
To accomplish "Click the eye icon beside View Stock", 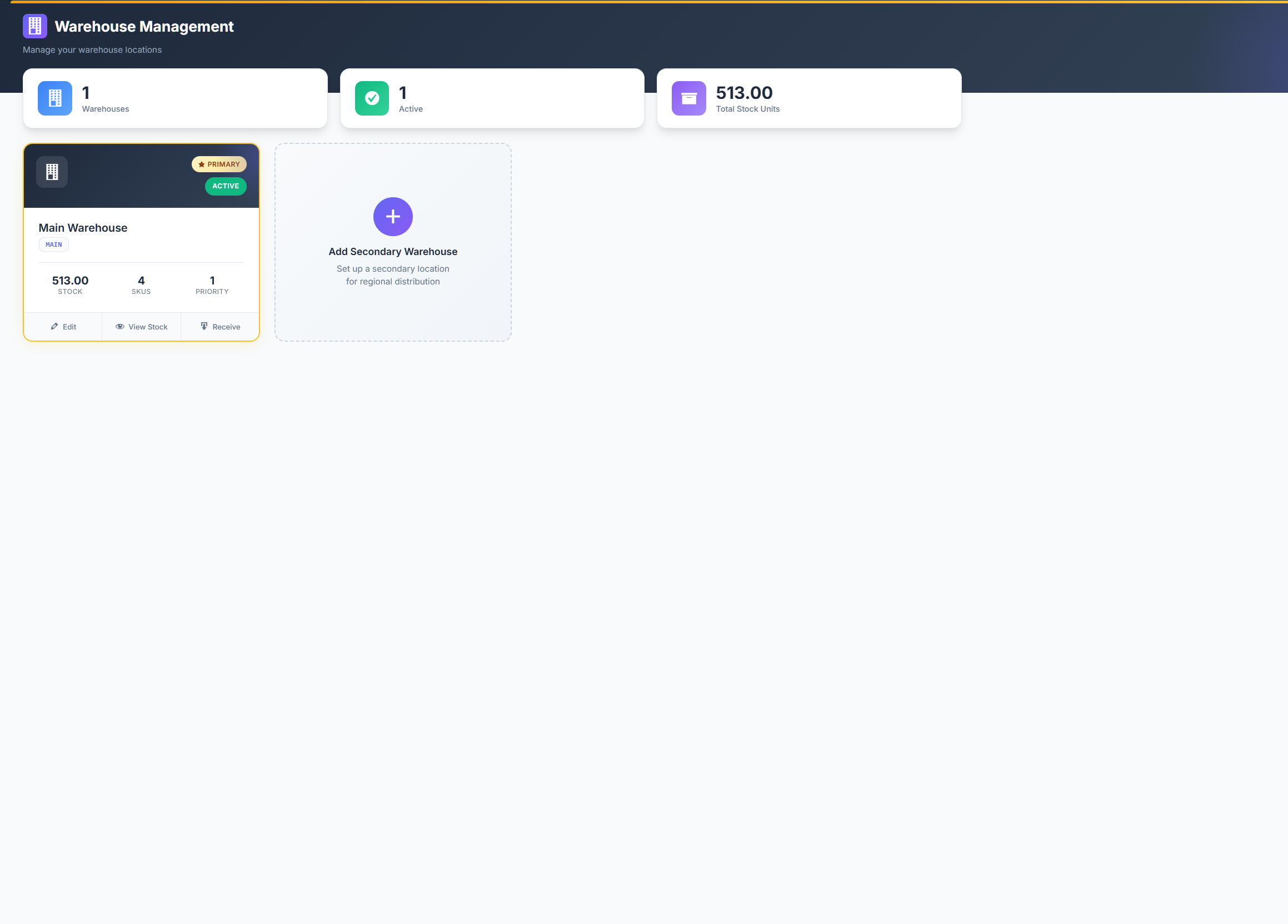I will [x=120, y=327].
